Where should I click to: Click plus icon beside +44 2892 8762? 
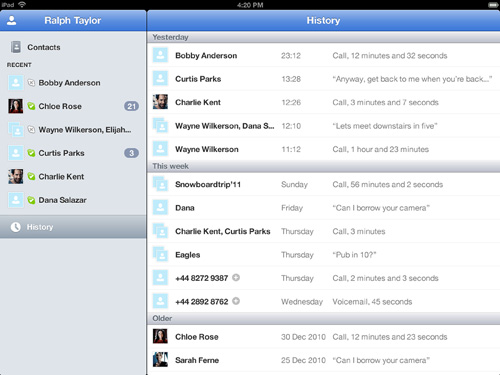pos(236,301)
